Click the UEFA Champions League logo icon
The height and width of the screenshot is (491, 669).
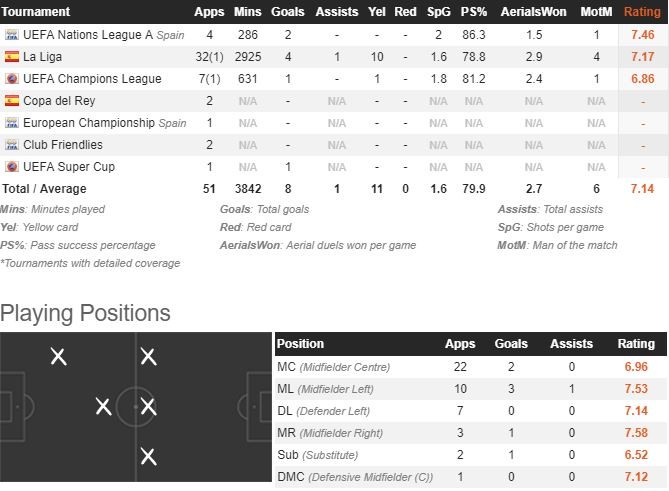point(12,78)
